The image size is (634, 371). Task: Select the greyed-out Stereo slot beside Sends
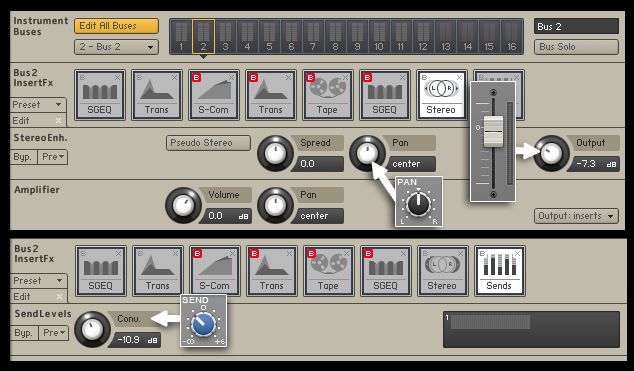point(442,271)
